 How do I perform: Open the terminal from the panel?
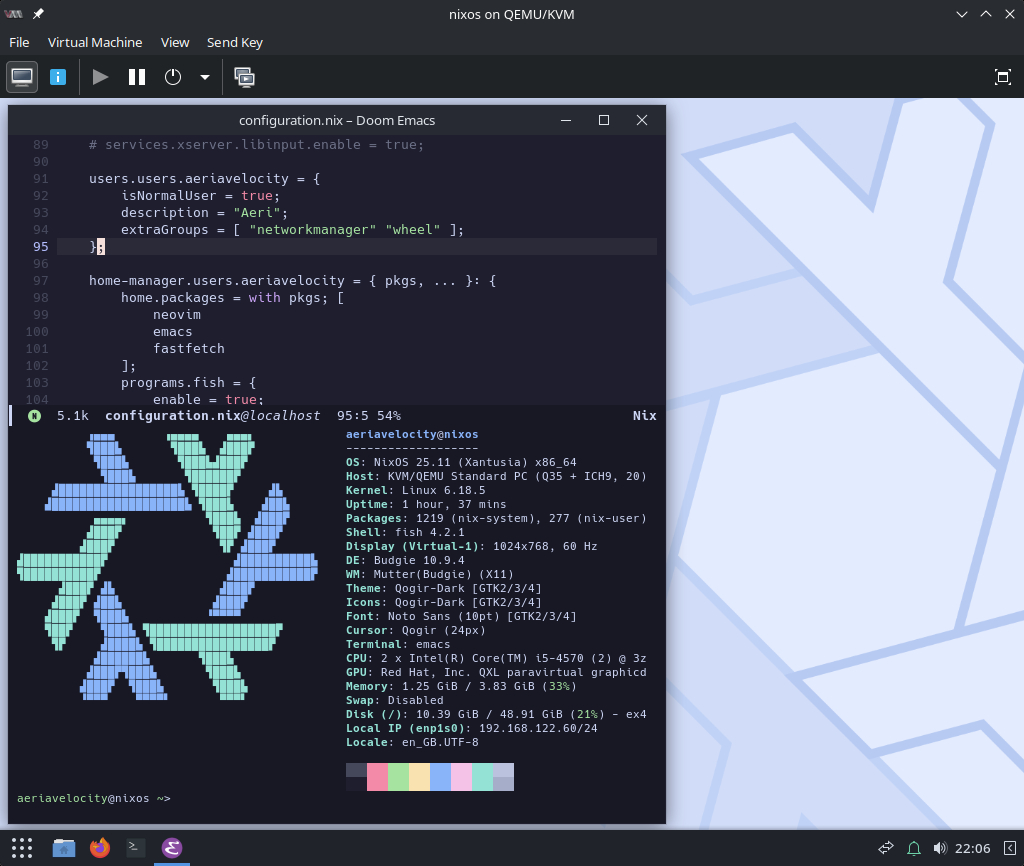click(x=135, y=848)
